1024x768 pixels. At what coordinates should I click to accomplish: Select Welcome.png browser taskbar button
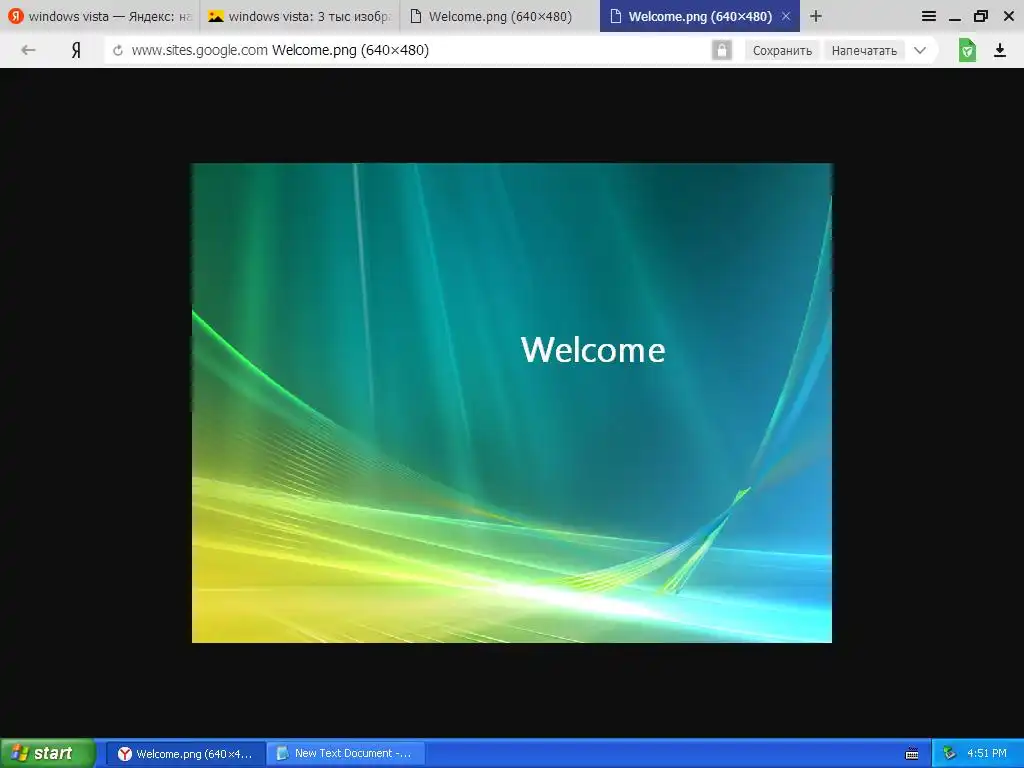[186, 754]
